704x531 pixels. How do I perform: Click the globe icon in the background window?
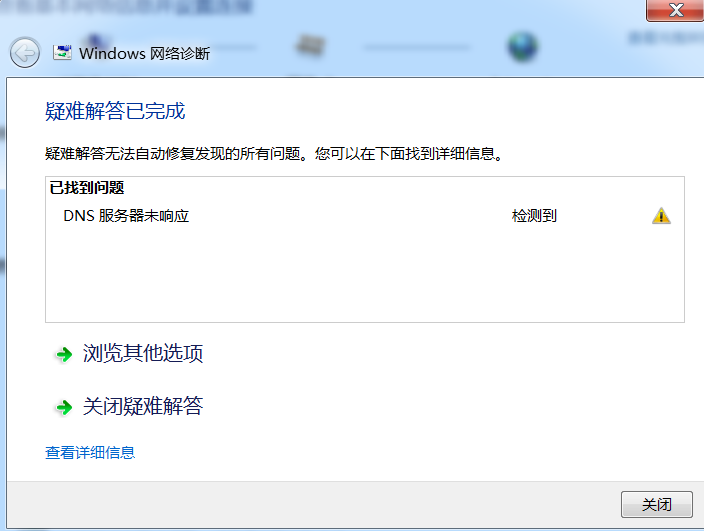523,46
